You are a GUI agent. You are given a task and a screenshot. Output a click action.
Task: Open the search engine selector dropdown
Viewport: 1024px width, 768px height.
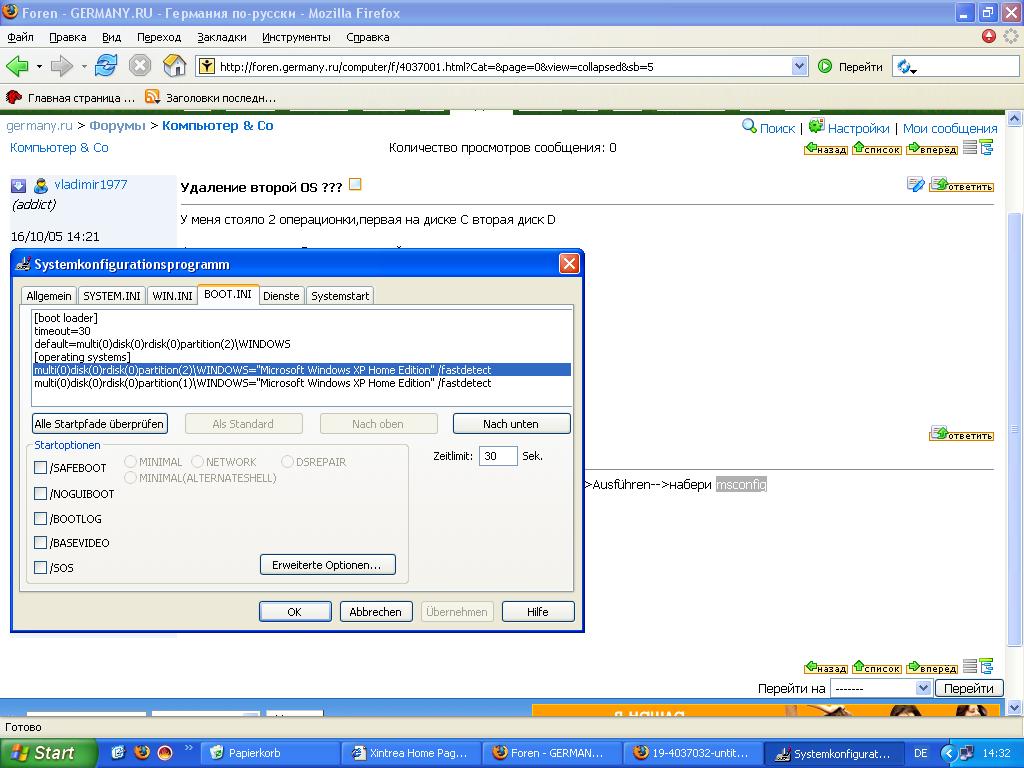[906, 67]
